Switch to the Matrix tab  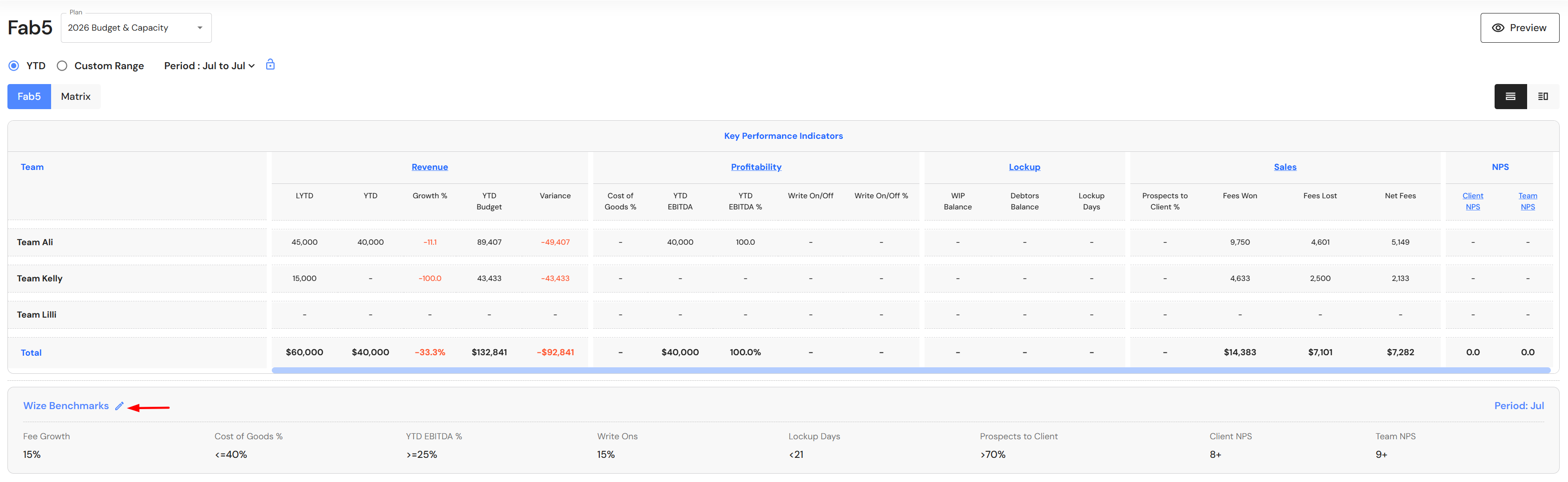click(75, 96)
